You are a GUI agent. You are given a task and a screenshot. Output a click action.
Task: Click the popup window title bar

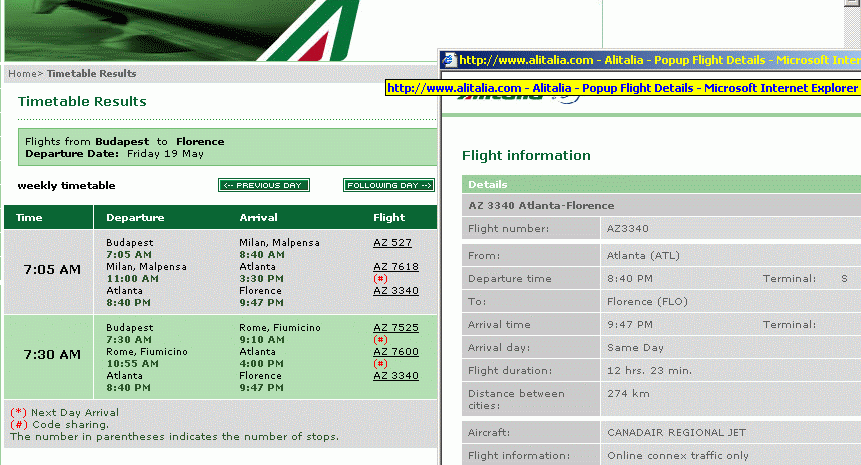pyautogui.click(x=650, y=59)
